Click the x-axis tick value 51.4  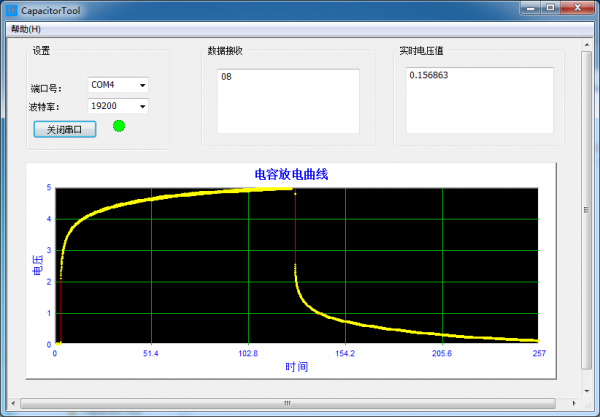click(151, 353)
